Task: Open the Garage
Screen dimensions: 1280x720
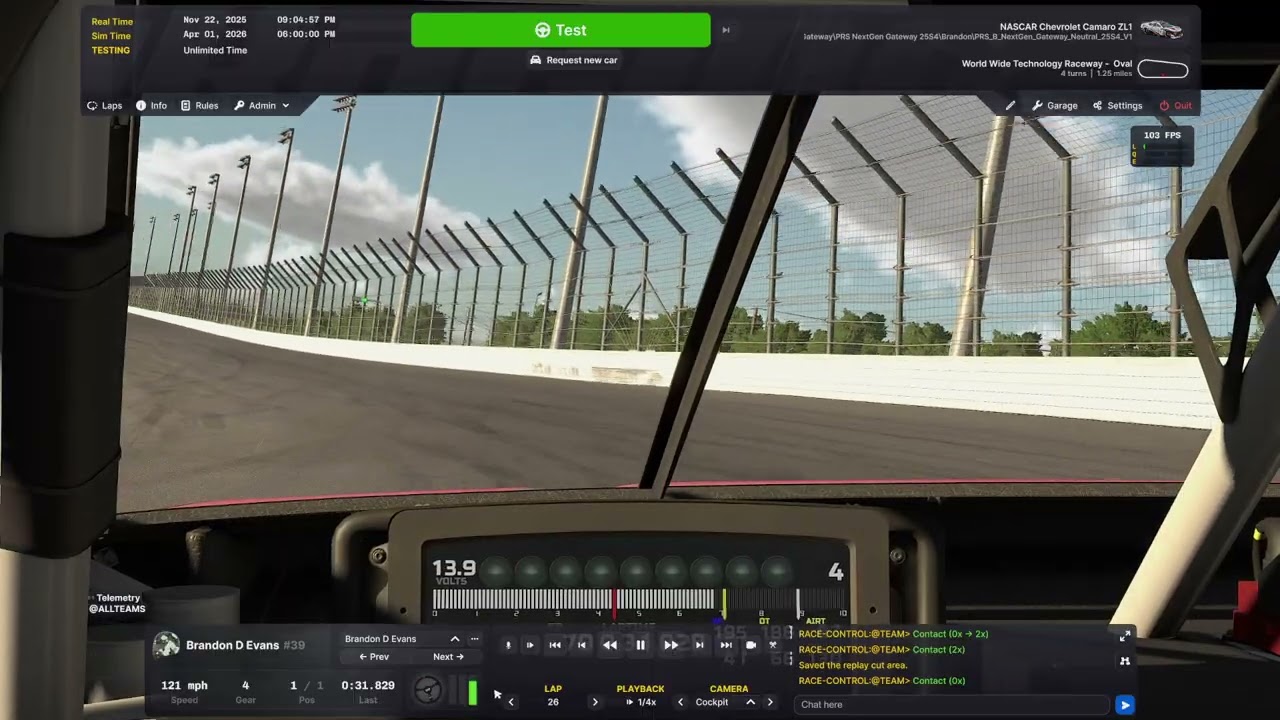Action: pos(1055,105)
